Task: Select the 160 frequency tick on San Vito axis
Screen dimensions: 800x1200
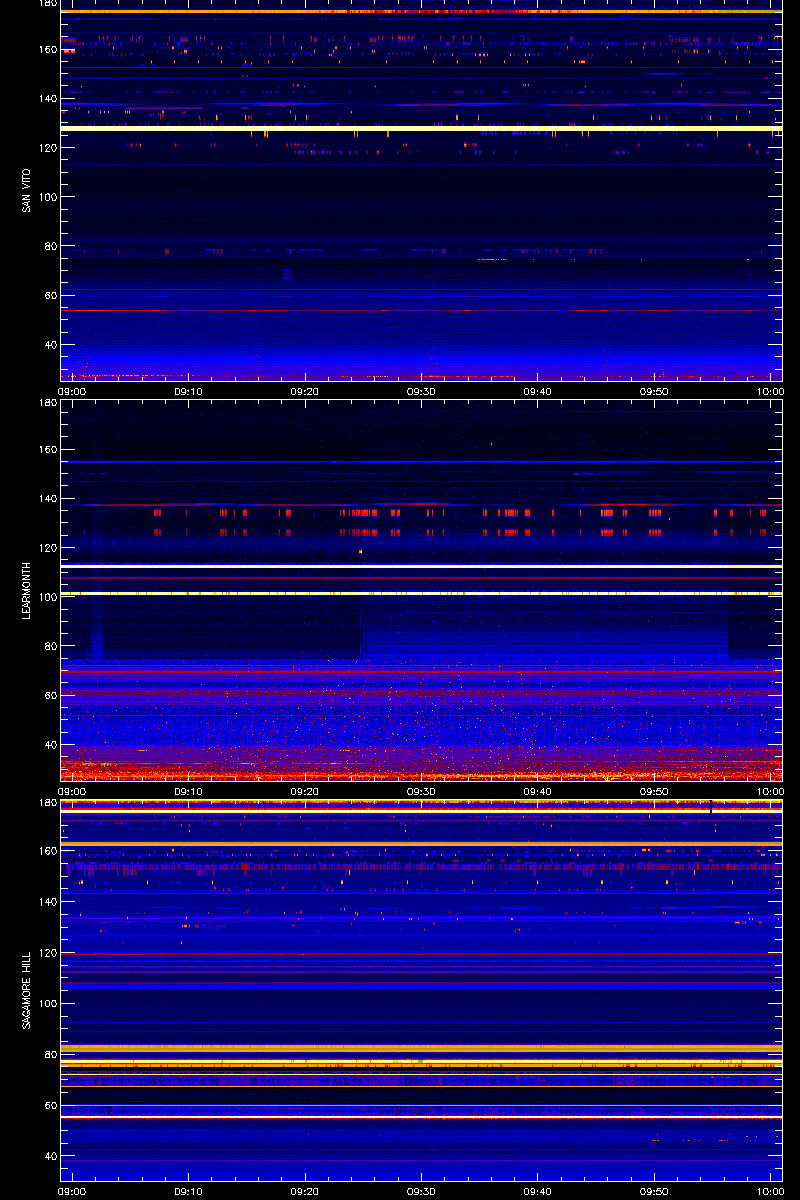Action: click(46, 49)
